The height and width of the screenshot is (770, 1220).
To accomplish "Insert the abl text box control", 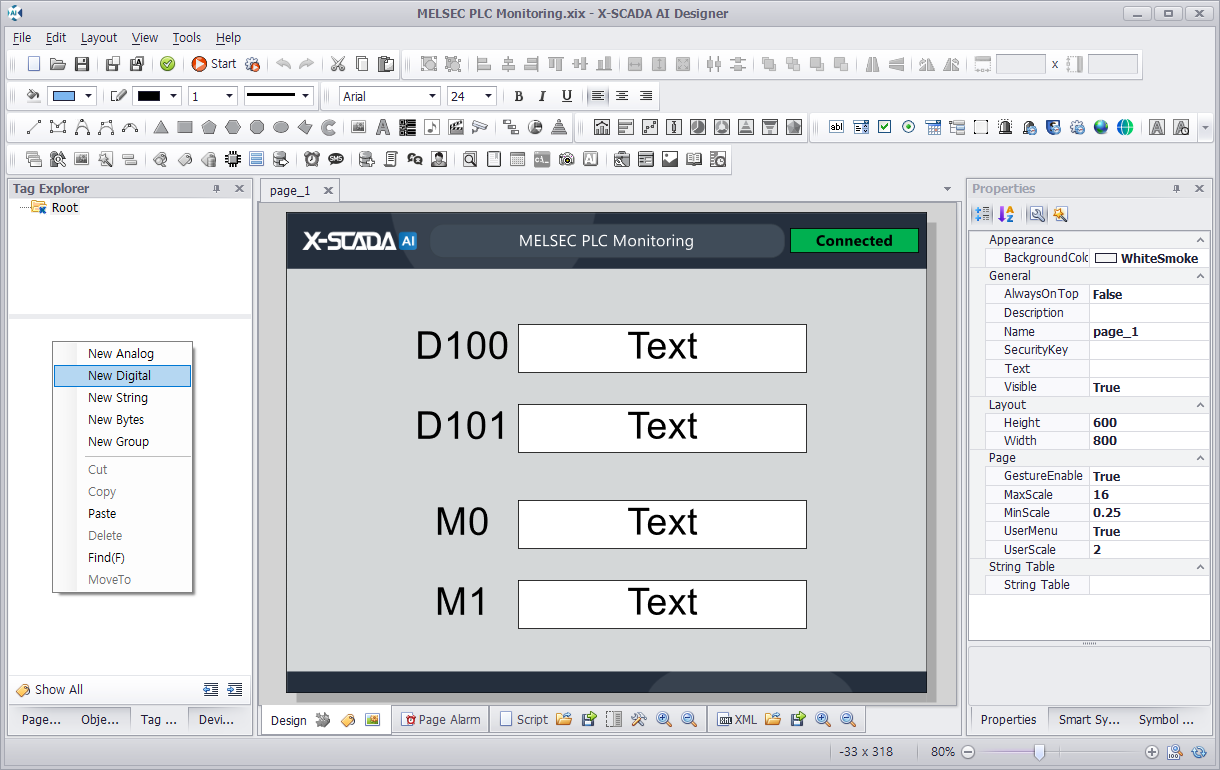I will coord(837,127).
